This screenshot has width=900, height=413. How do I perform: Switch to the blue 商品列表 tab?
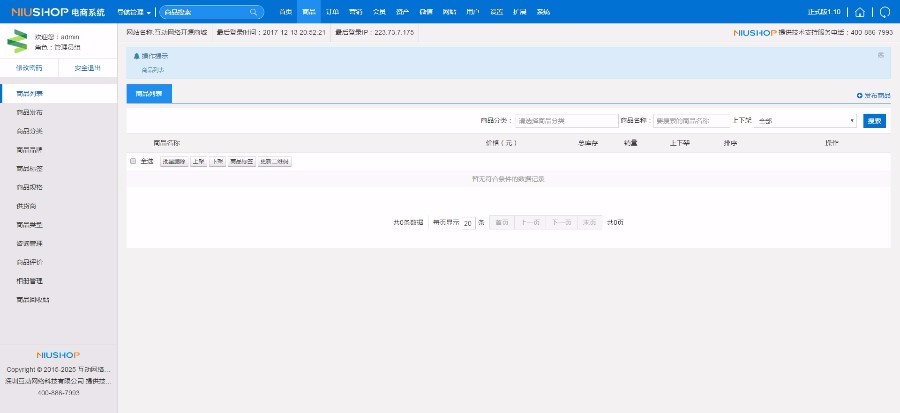(x=149, y=93)
